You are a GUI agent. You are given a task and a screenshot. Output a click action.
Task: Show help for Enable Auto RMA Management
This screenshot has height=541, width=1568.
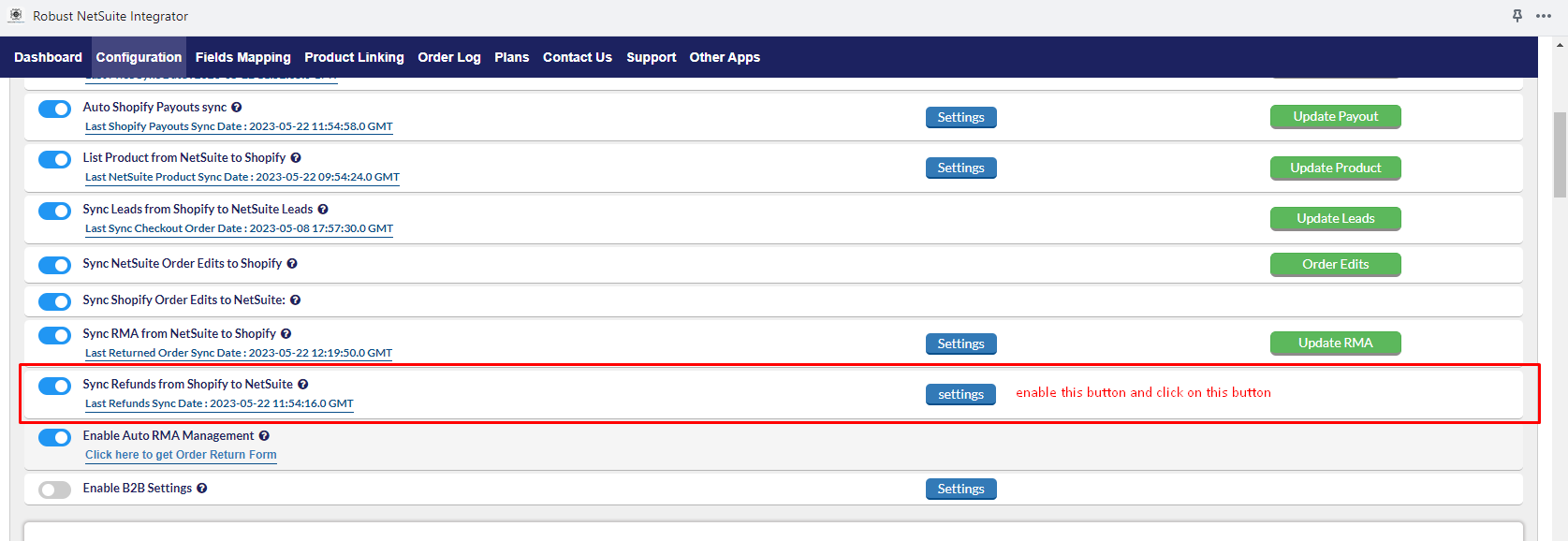(x=264, y=436)
